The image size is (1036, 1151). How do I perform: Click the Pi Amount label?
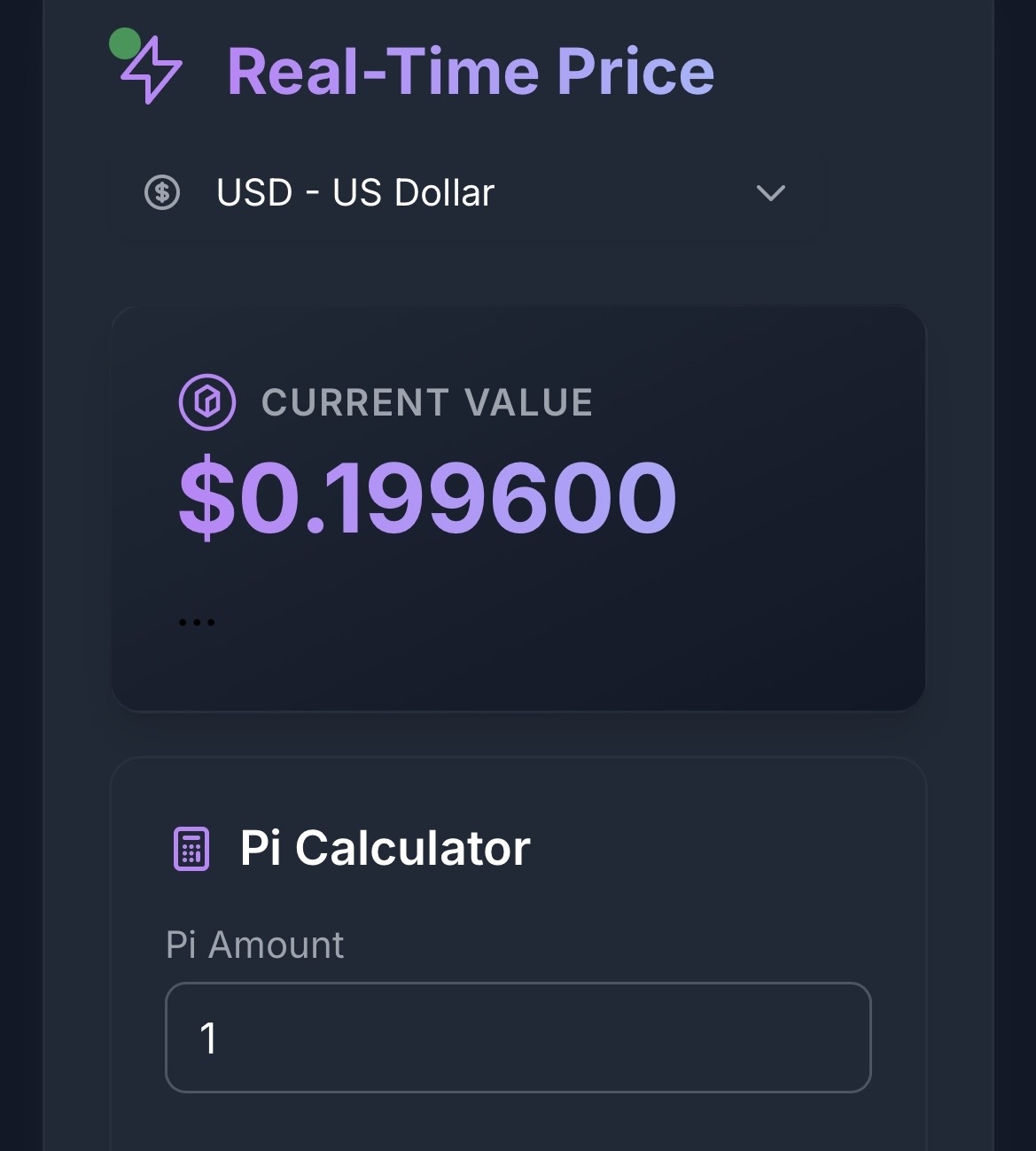coord(254,945)
